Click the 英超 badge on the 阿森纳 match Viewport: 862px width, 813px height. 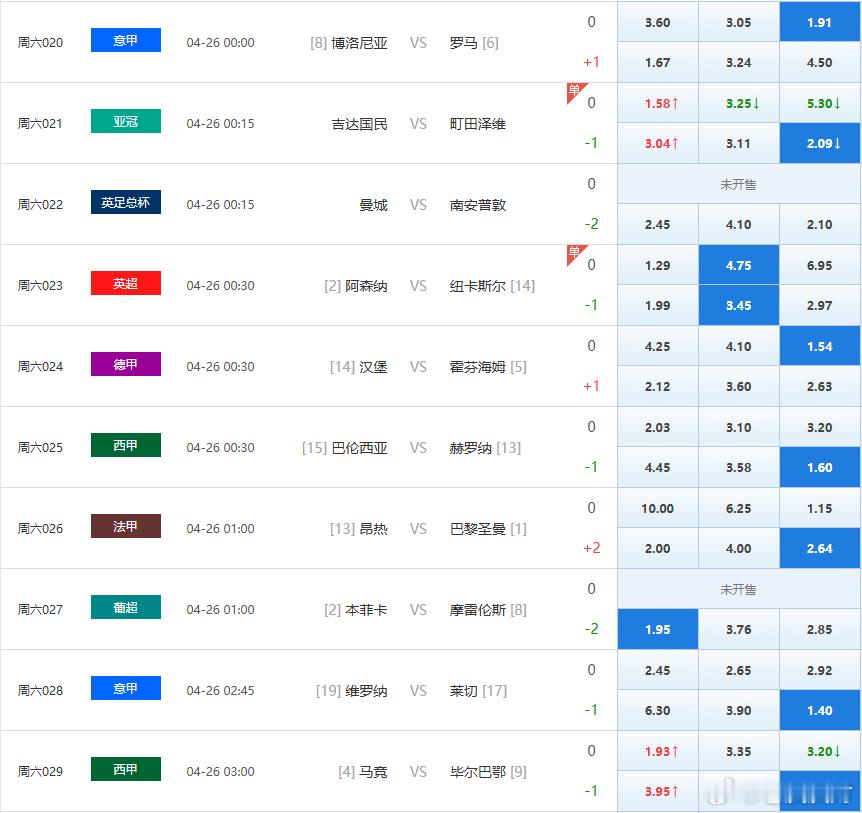[x=125, y=282]
